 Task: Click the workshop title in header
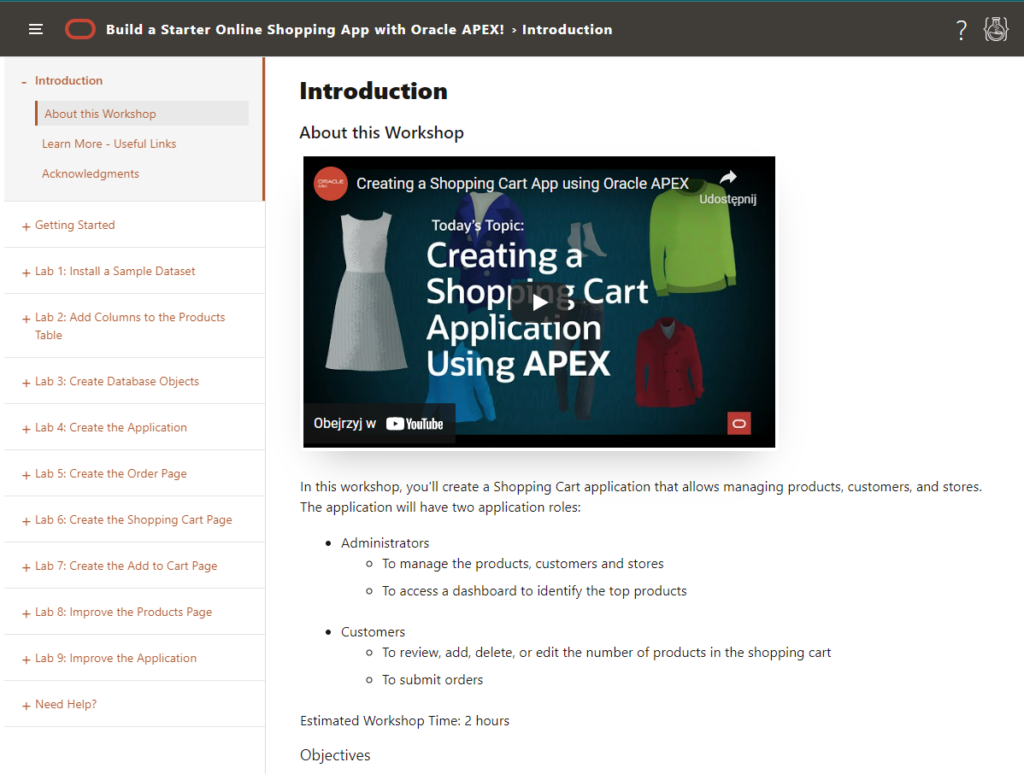(x=305, y=29)
